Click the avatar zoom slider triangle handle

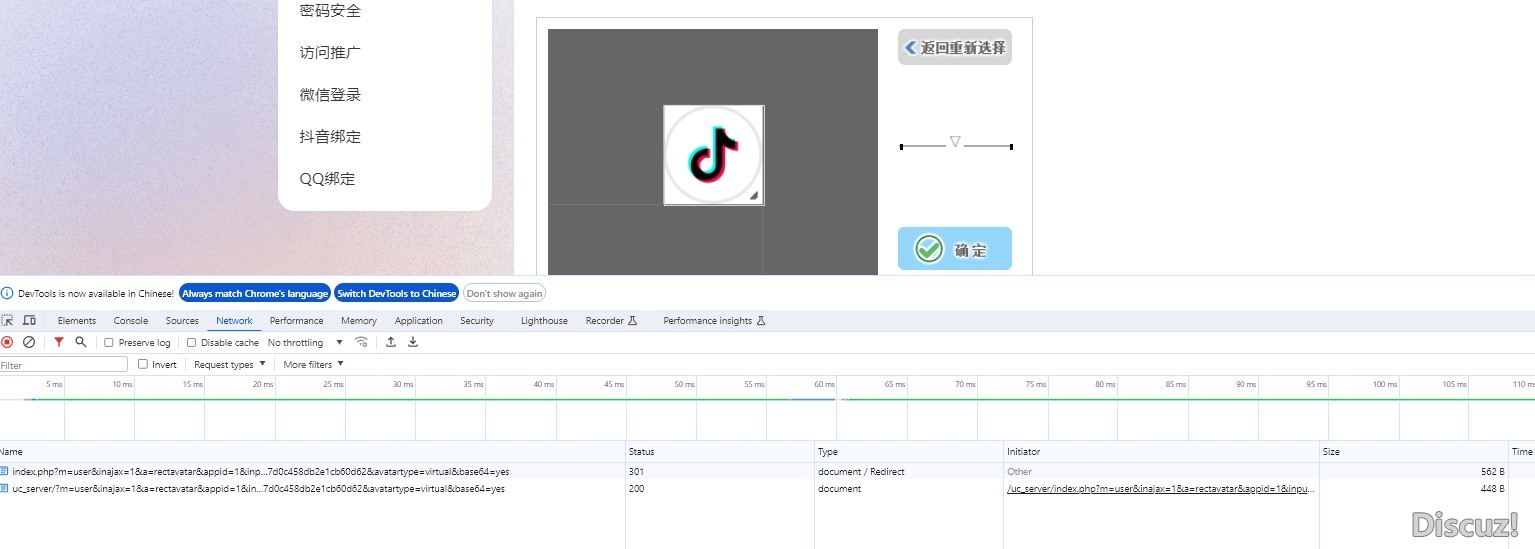coord(955,142)
